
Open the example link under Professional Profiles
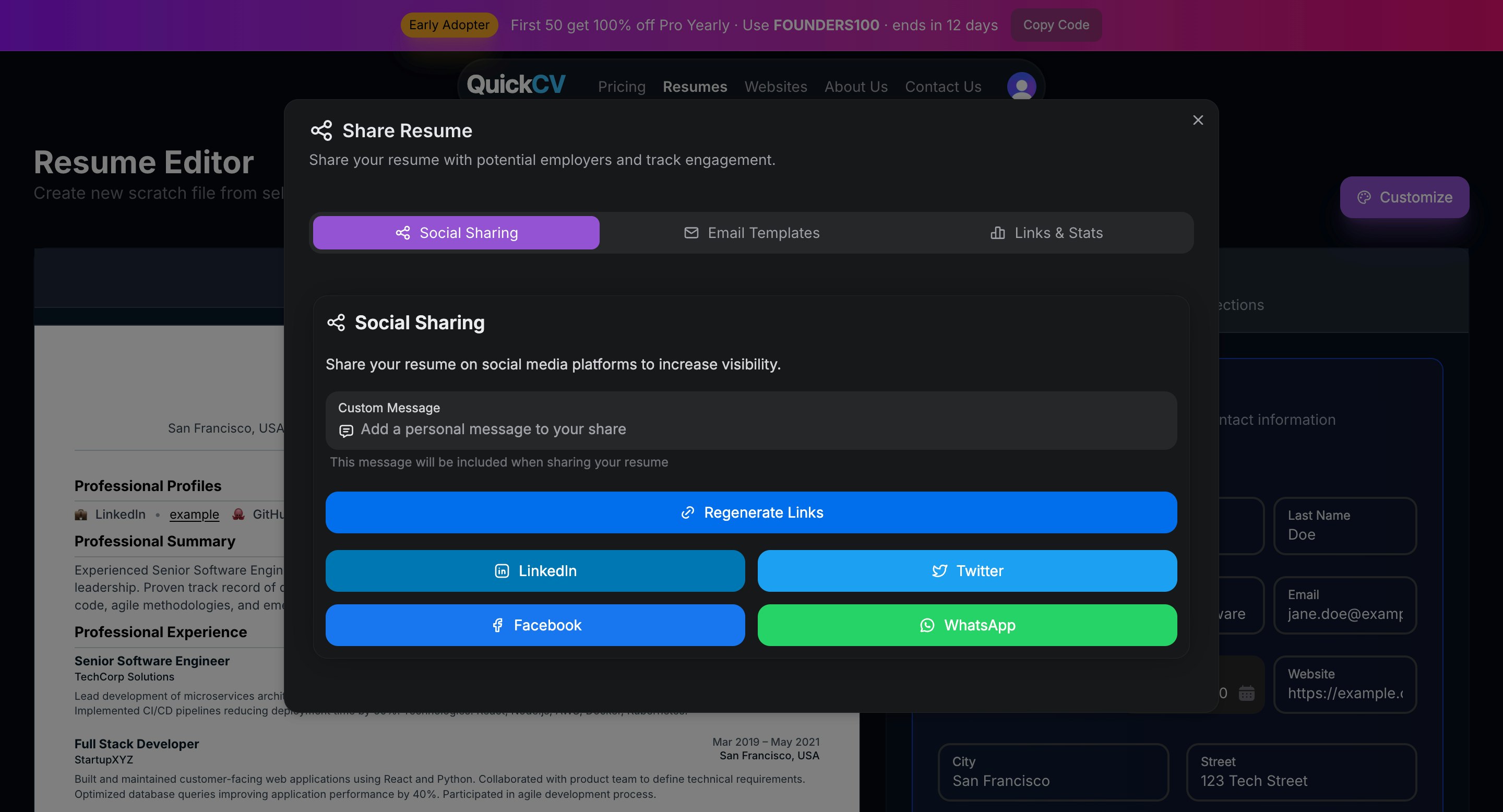[194, 514]
